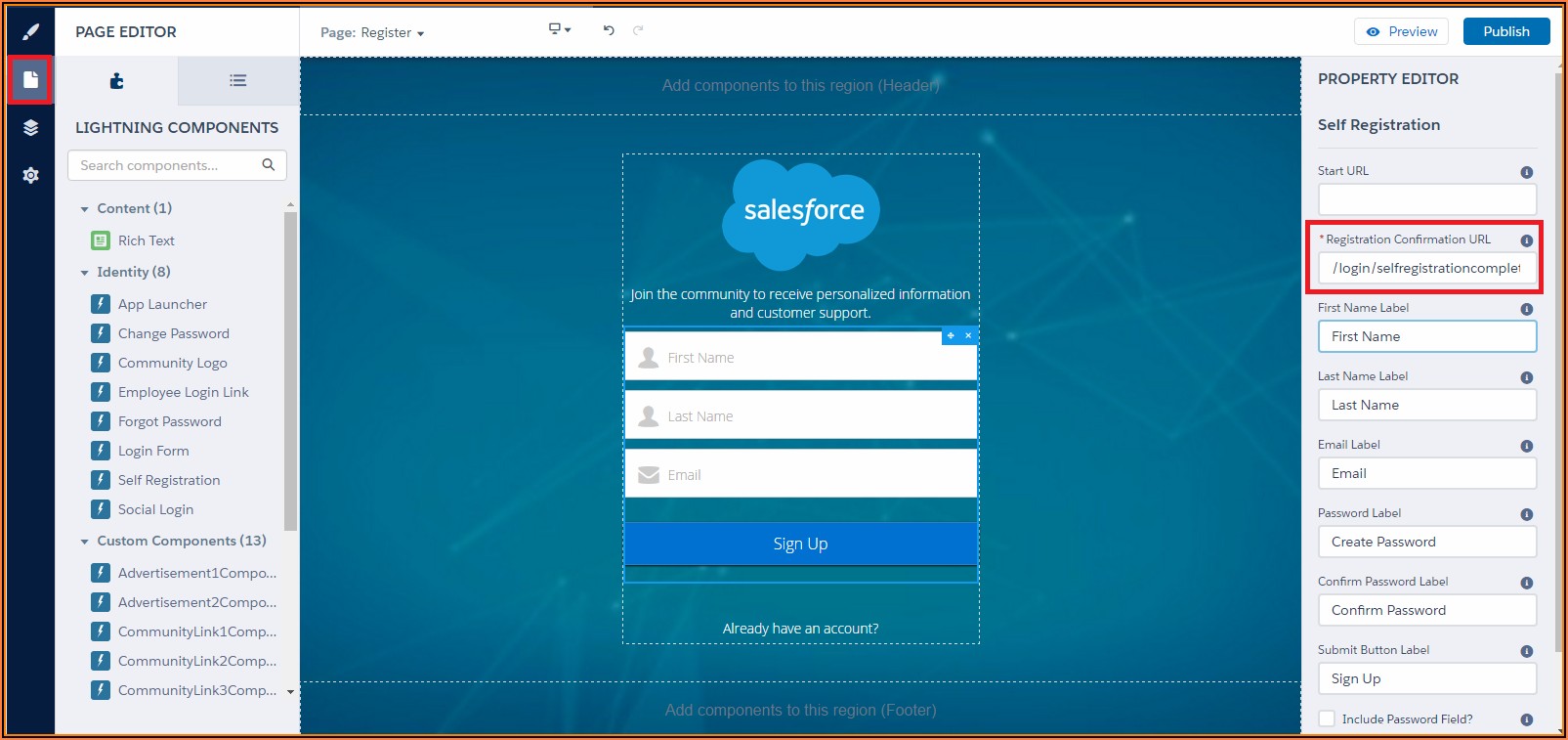
Task: Collapse the Identity (8) section
Action: coord(85,273)
